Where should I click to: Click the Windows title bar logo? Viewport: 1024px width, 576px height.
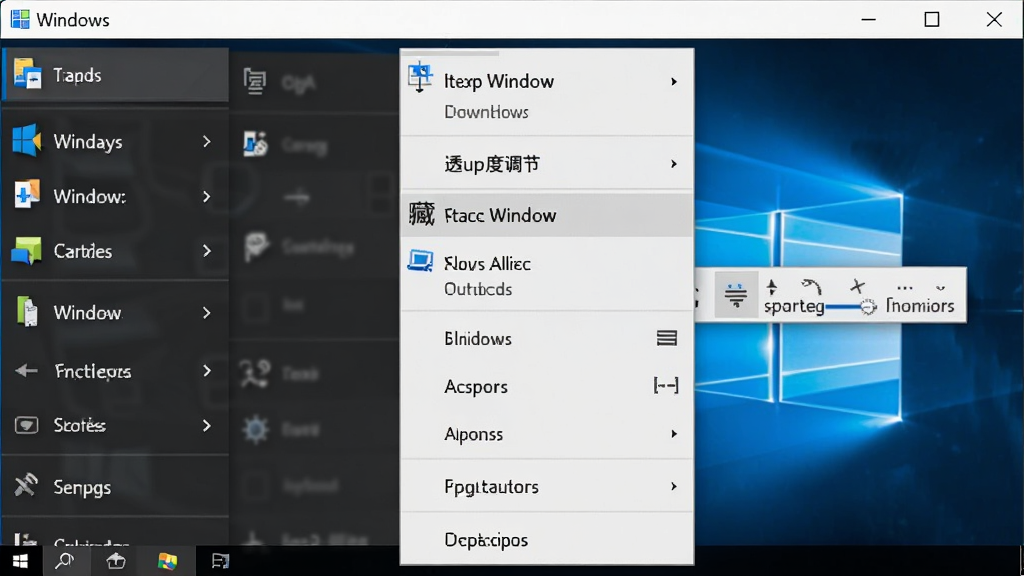click(20, 20)
